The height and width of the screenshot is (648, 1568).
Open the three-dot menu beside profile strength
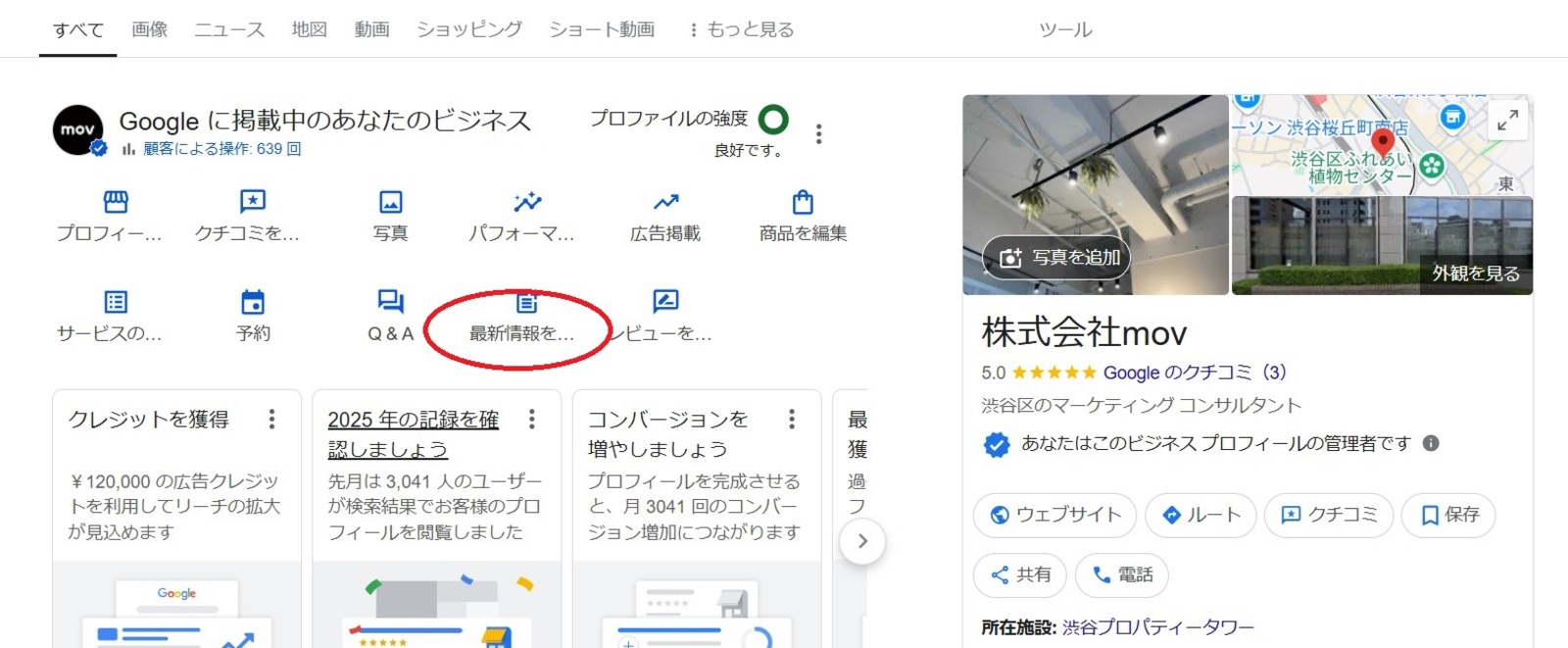(818, 133)
